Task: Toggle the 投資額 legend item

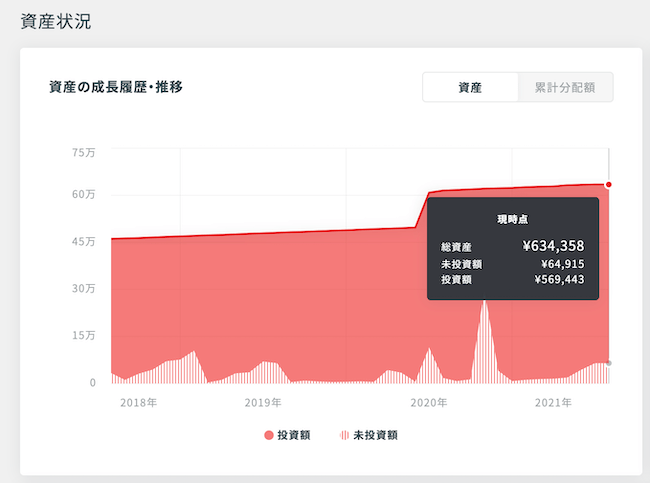Action: point(287,435)
